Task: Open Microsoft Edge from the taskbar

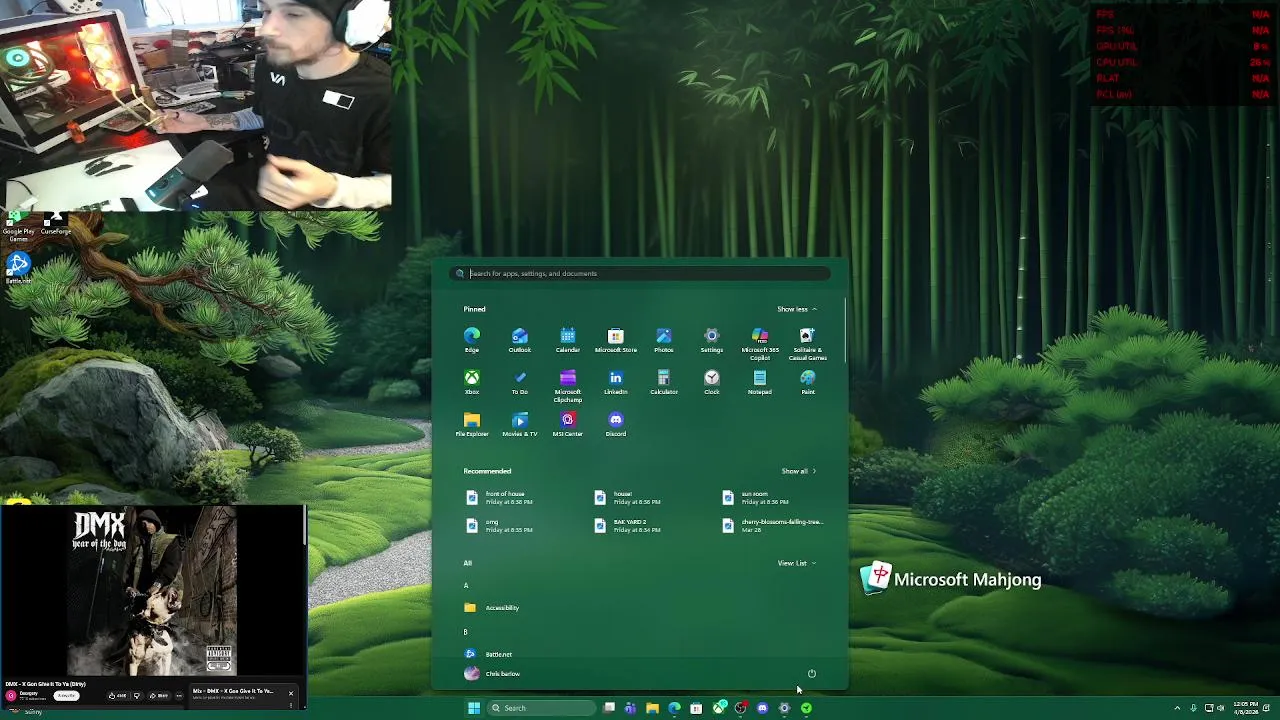Action: coord(674,708)
